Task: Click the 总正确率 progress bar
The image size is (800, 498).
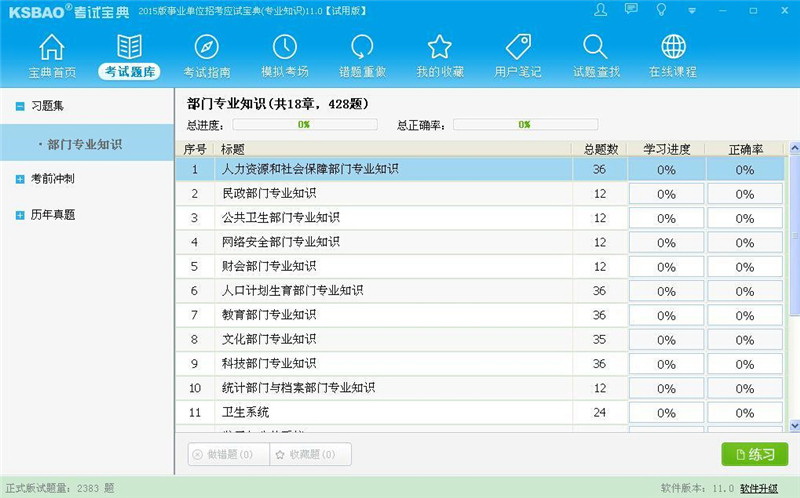Action: coord(526,124)
